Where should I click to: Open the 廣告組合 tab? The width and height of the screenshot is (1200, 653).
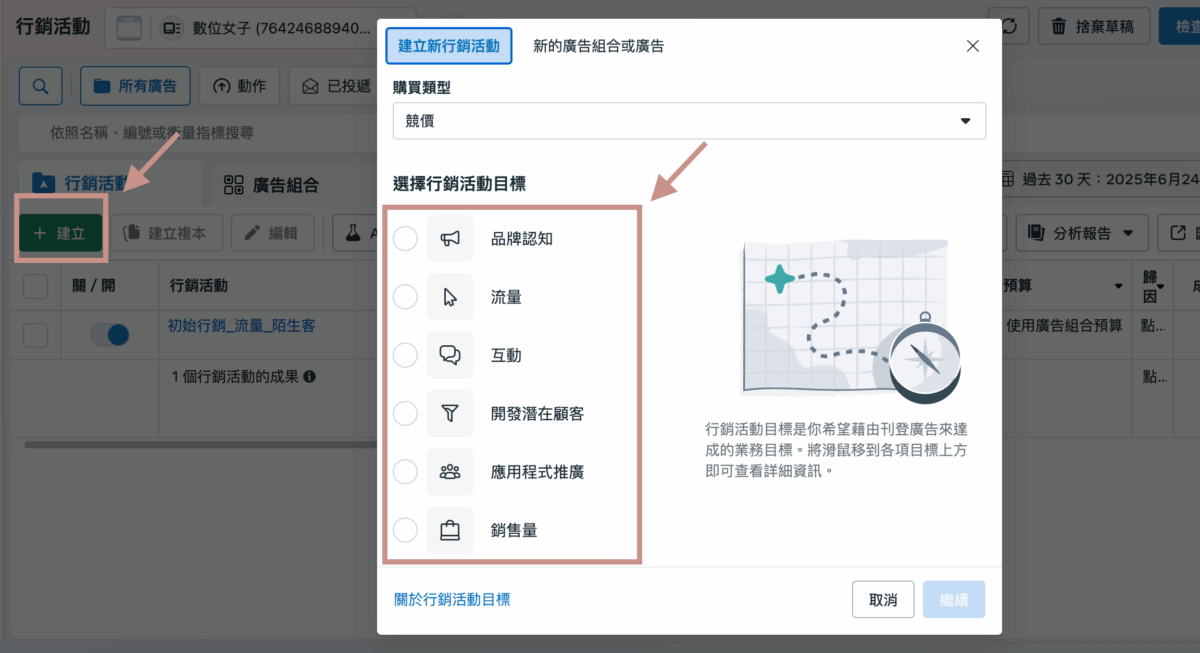[x=272, y=184]
